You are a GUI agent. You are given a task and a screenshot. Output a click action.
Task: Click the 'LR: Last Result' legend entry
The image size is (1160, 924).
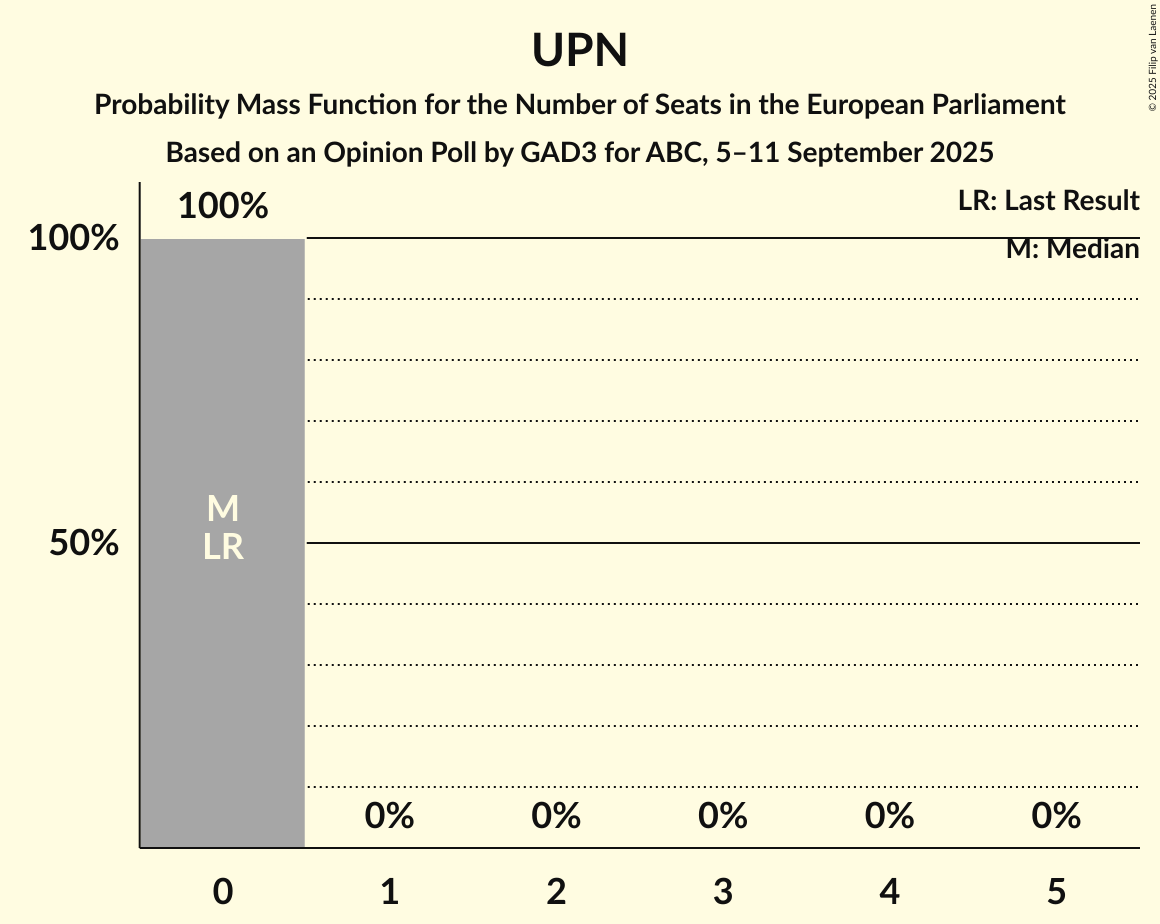click(1048, 201)
